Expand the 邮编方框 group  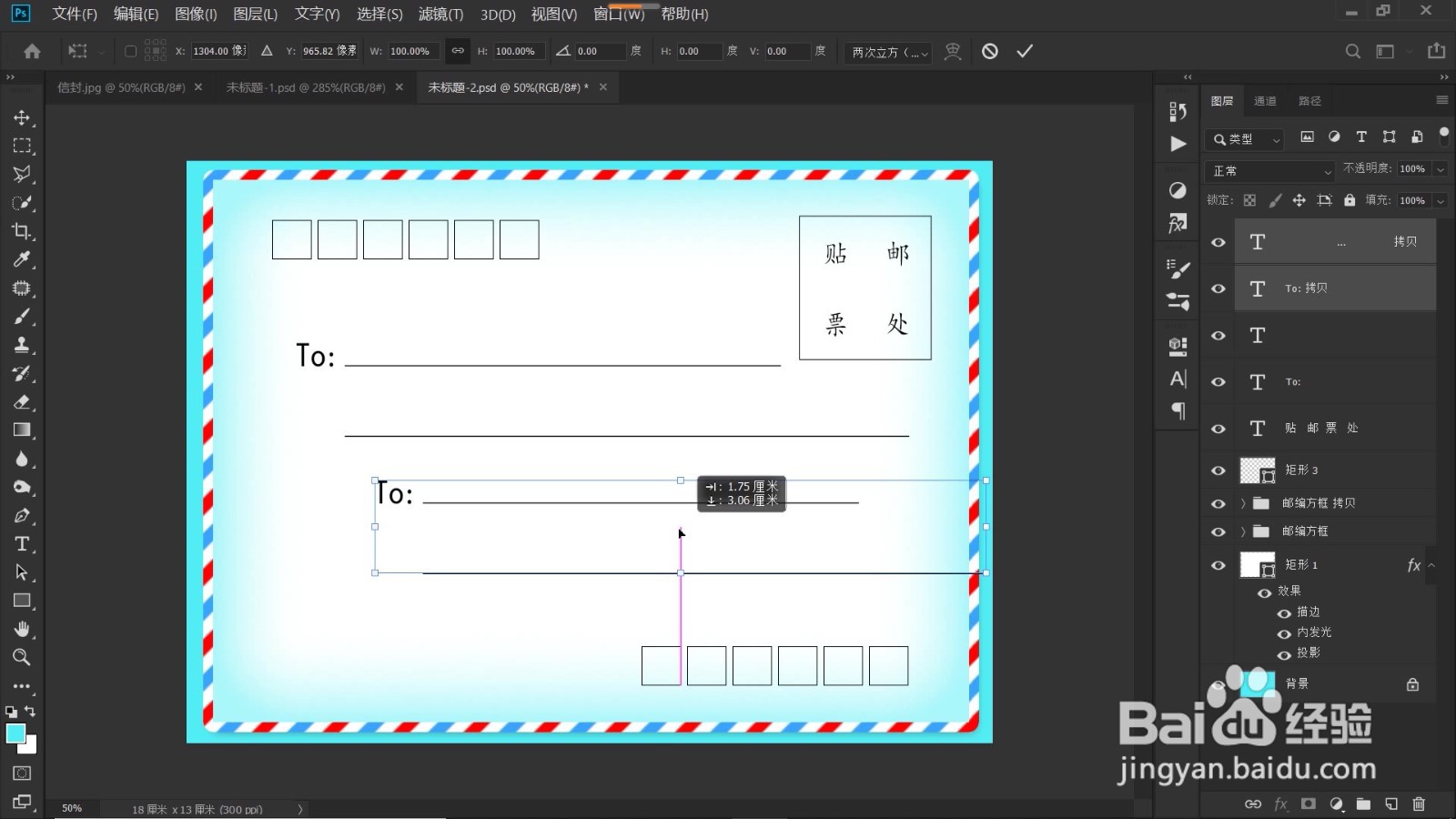1243,531
